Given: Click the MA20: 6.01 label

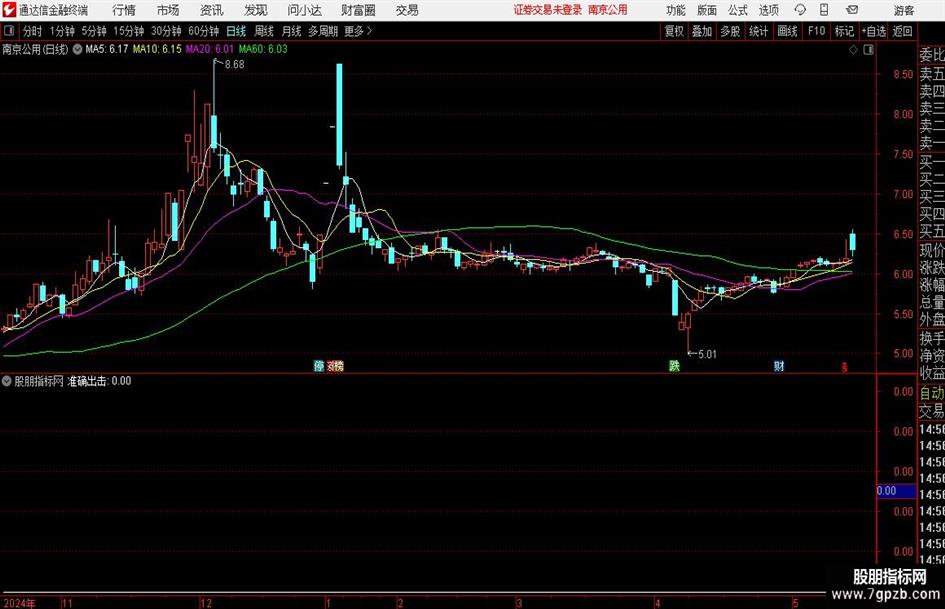Looking at the screenshot, I should (x=210, y=49).
